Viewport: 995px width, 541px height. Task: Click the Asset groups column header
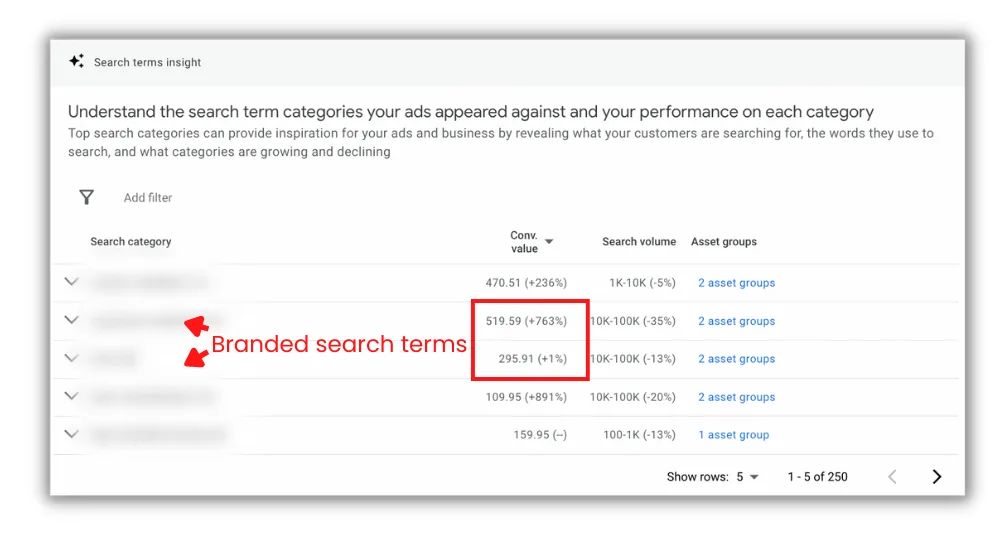(x=724, y=242)
